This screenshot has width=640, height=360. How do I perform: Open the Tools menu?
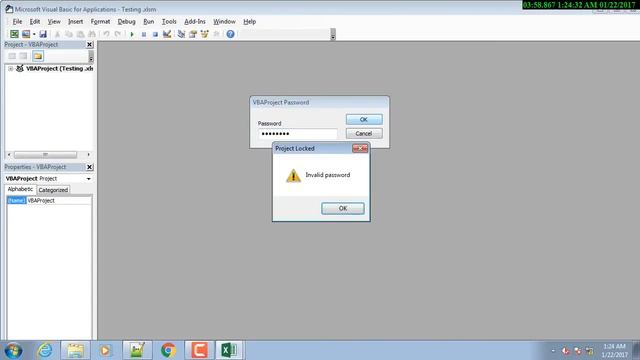pos(169,22)
